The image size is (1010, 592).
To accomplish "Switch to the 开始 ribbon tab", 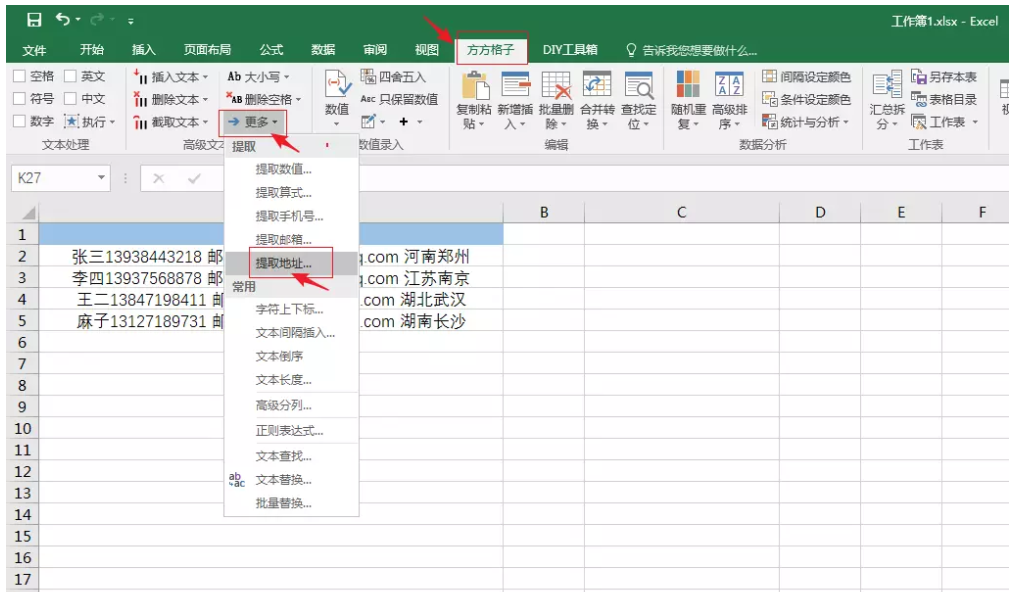I will point(91,50).
